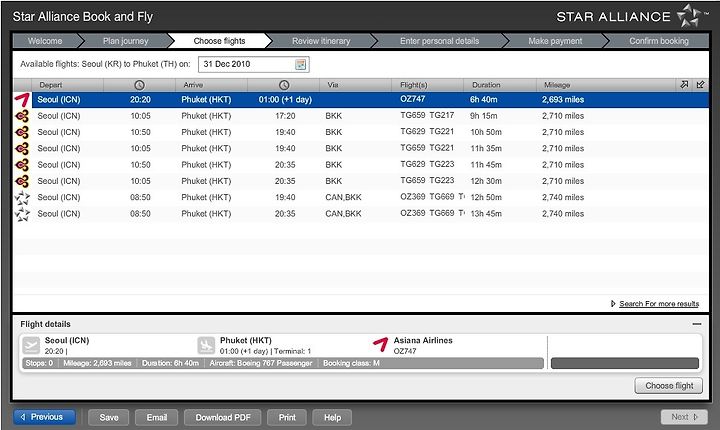The height and width of the screenshot is (430, 720).
Task: Click the Next button
Action: 684,417
